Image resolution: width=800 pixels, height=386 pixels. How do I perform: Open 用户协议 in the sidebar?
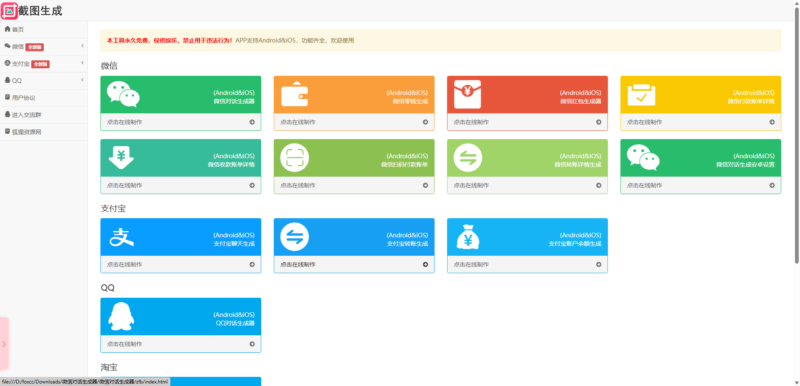click(44, 97)
